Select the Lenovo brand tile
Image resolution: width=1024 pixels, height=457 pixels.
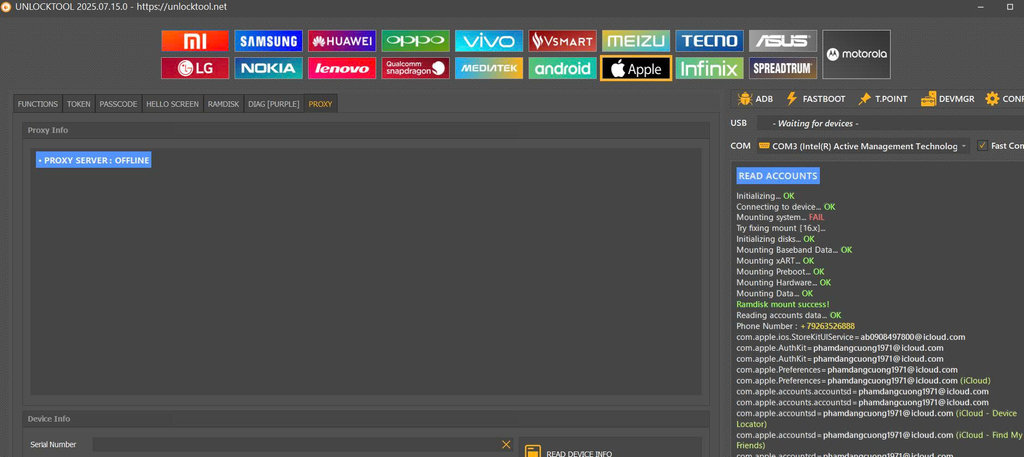point(342,68)
